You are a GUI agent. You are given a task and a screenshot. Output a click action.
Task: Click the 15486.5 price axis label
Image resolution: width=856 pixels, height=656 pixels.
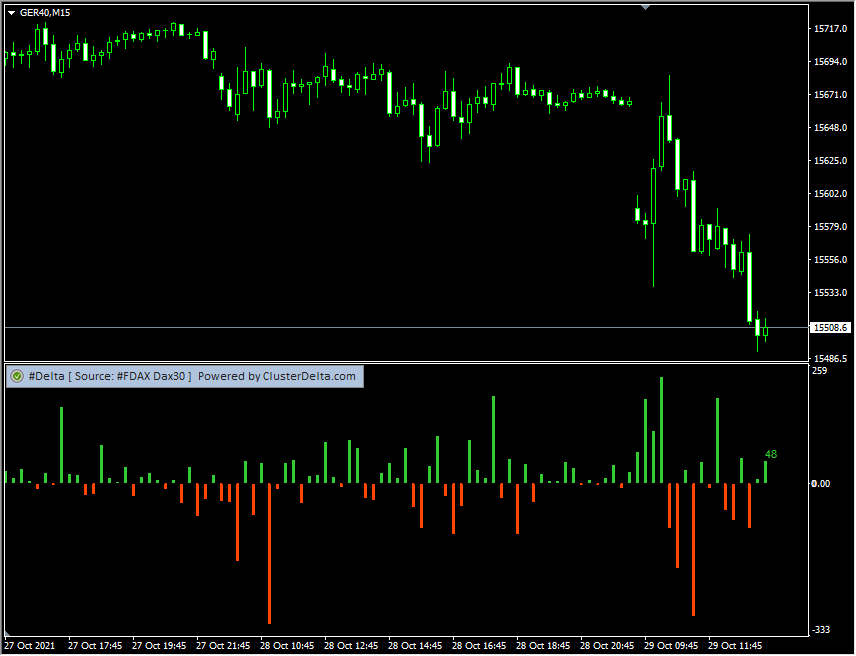831,358
